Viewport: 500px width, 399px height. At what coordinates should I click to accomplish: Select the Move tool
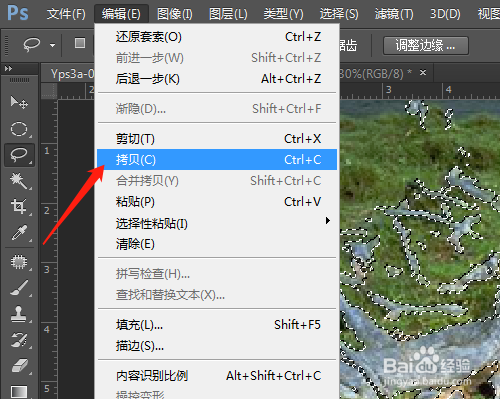click(x=19, y=102)
